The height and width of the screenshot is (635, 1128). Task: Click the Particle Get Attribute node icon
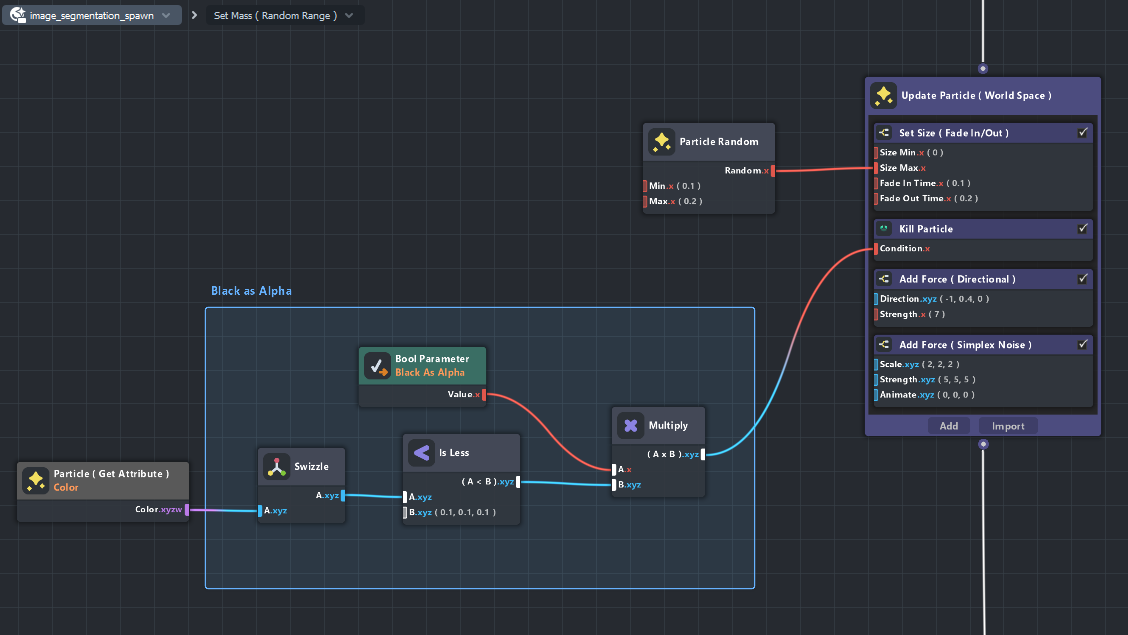click(x=35, y=480)
